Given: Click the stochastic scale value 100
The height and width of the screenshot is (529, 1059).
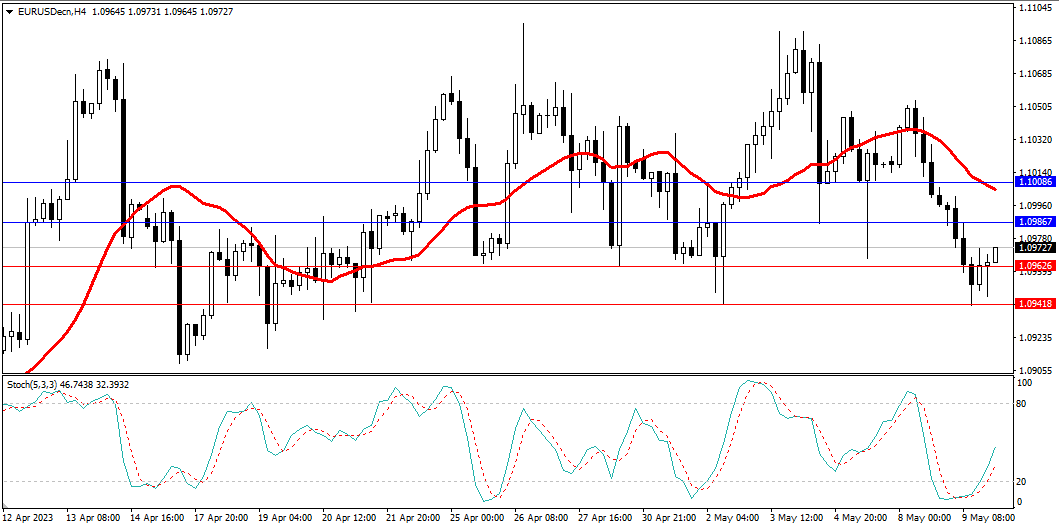Looking at the screenshot, I should tap(1027, 382).
